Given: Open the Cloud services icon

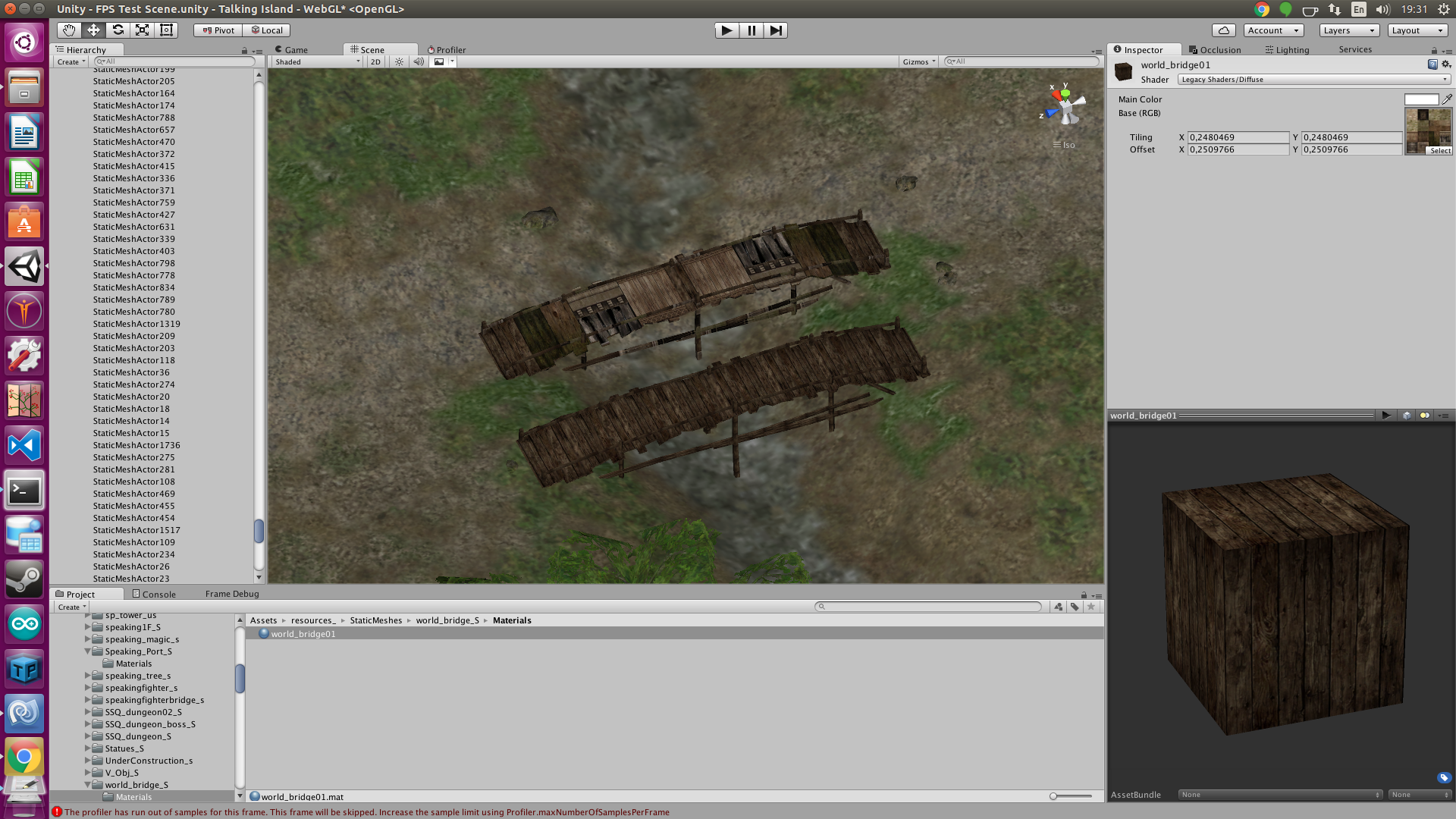Looking at the screenshot, I should point(1223,30).
